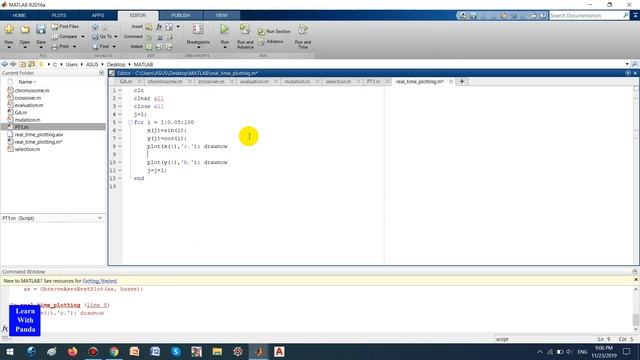640x360 pixels.
Task: Click the Advance button
Action: [x=271, y=42]
